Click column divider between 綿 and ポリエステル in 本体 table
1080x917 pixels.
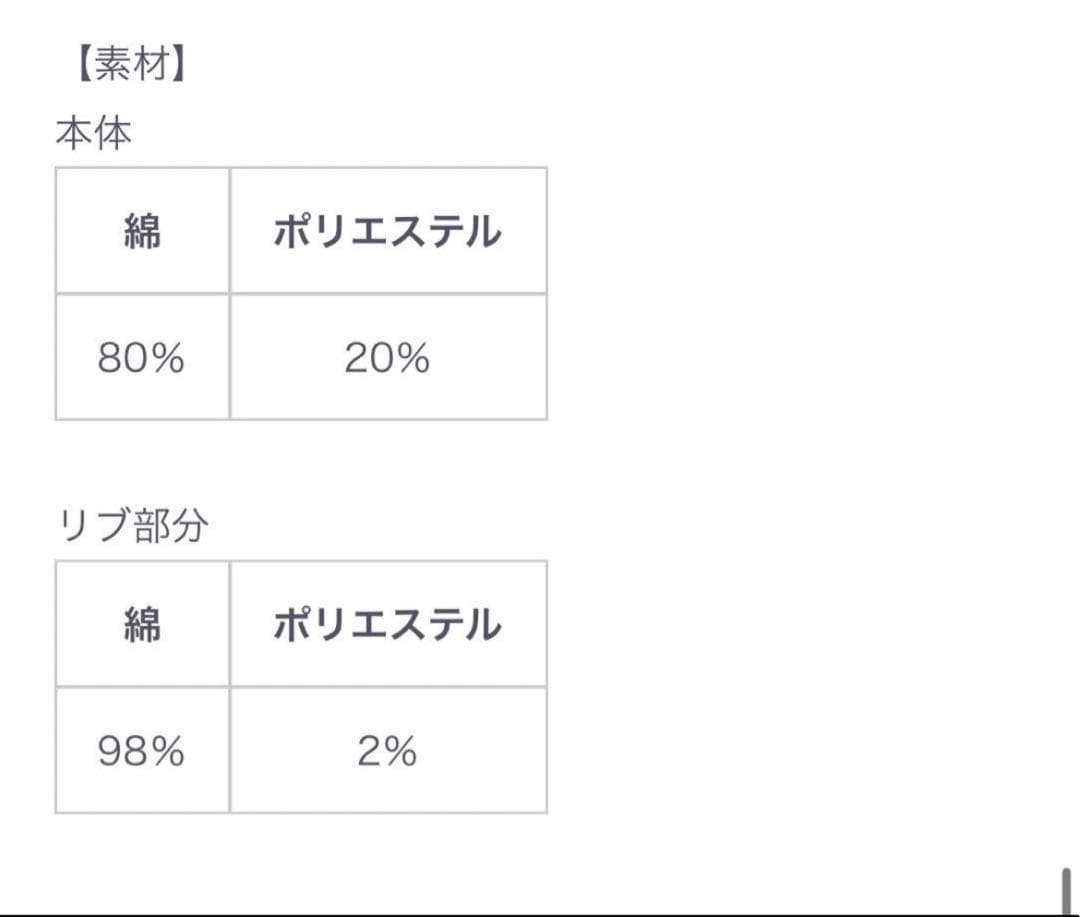[230, 232]
